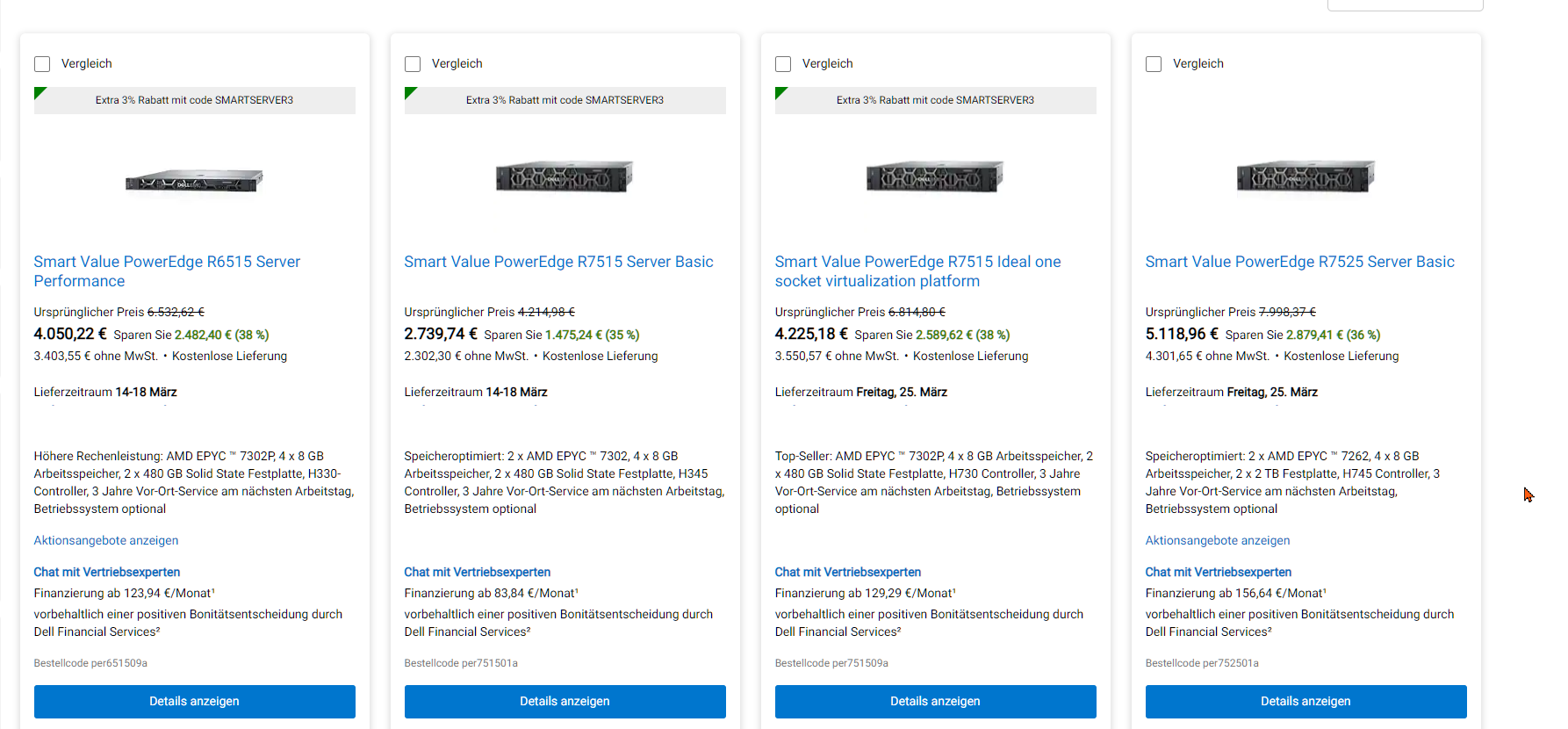
Task: Start Chat mit Vertriebsexperten for R7515 Basic
Action: [x=477, y=572]
